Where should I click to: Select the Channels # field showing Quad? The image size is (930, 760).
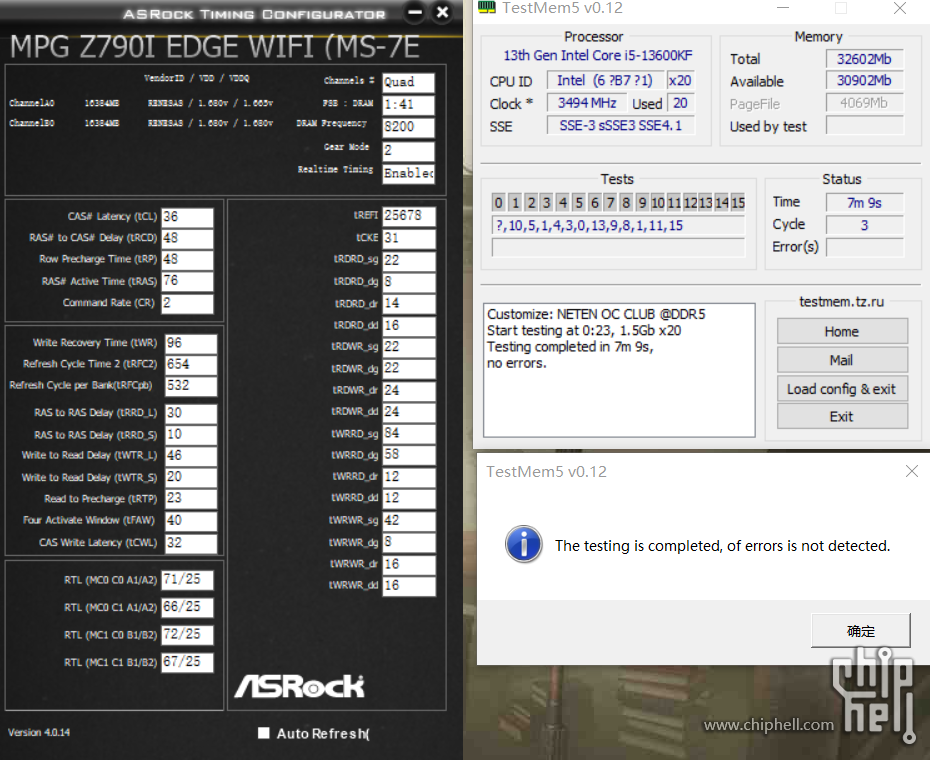(409, 82)
